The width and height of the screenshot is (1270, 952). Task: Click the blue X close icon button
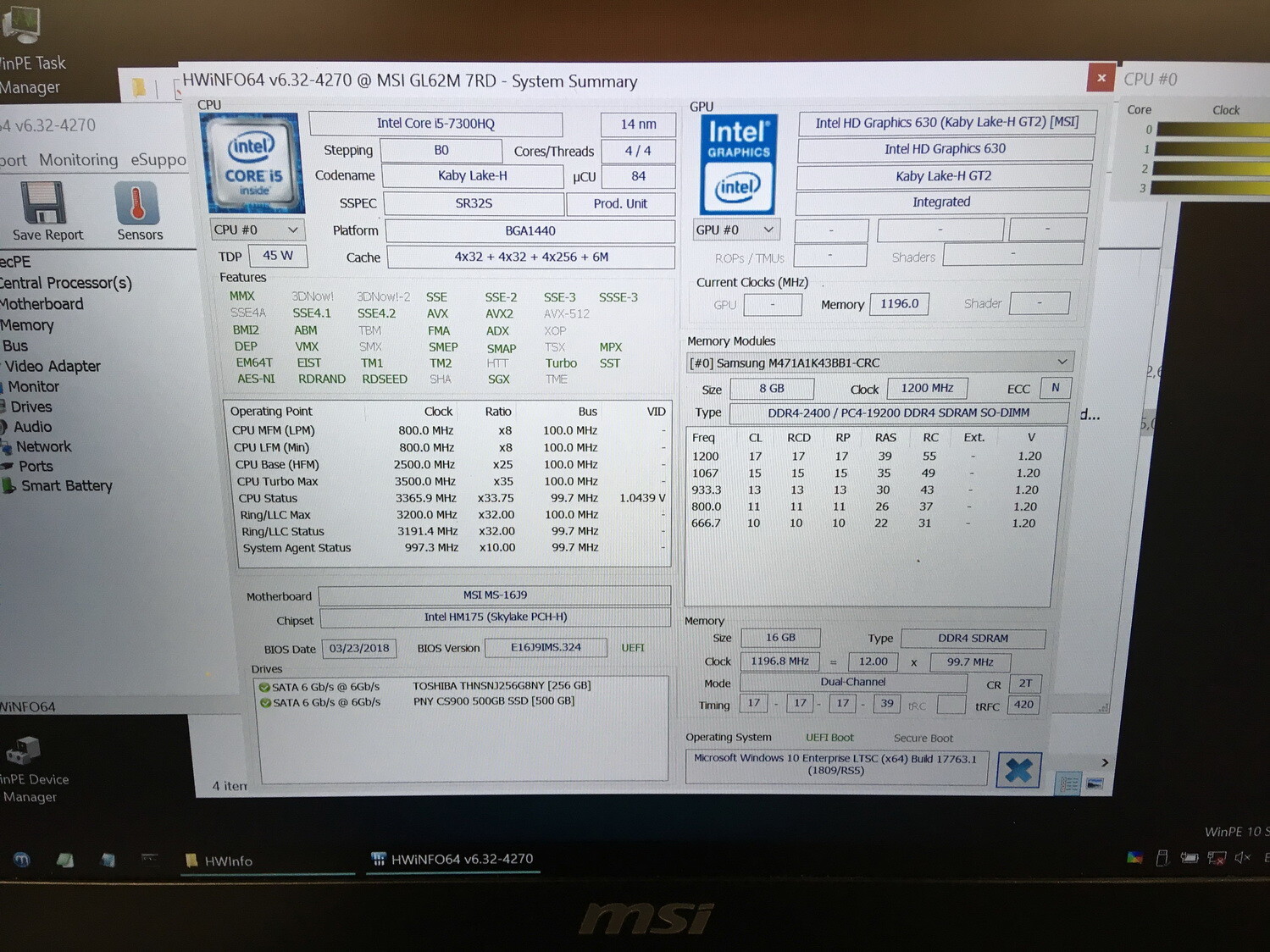coord(1018,770)
